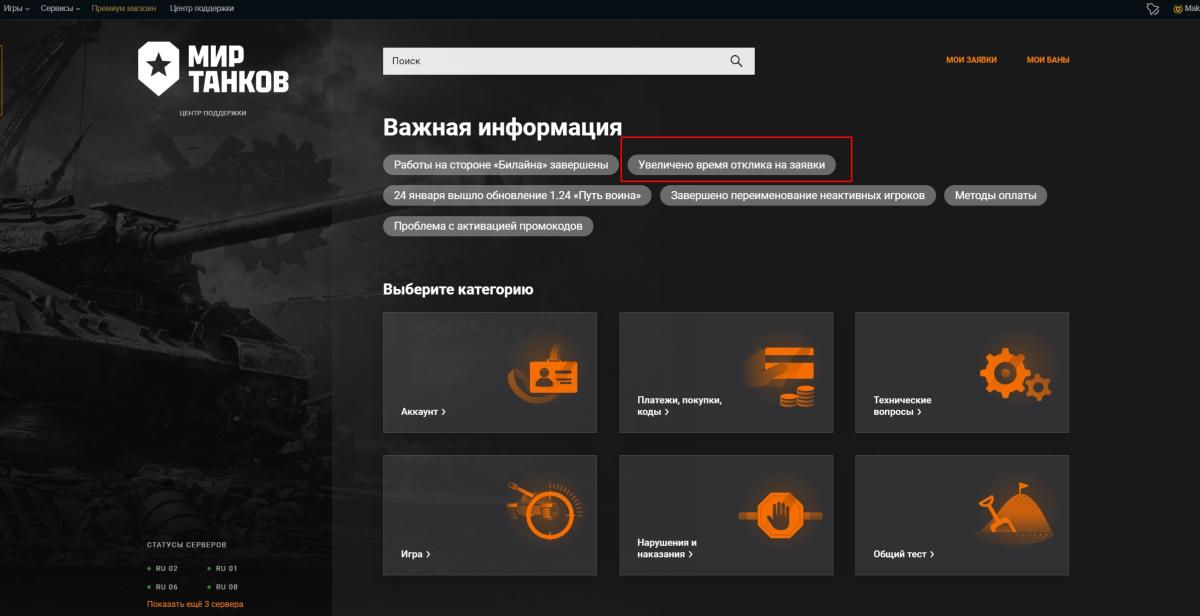Open the Технические вопросы gears icon

click(x=1014, y=375)
